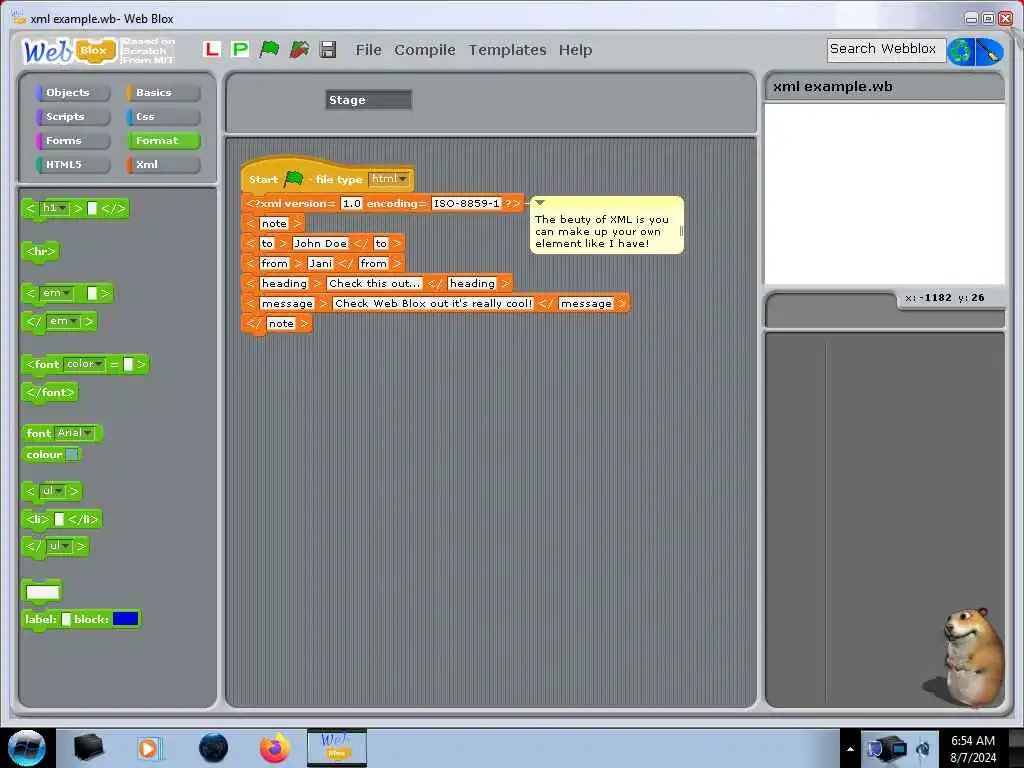This screenshot has width=1024, height=768.
Task: Open the file type html dropdown
Action: 389,179
